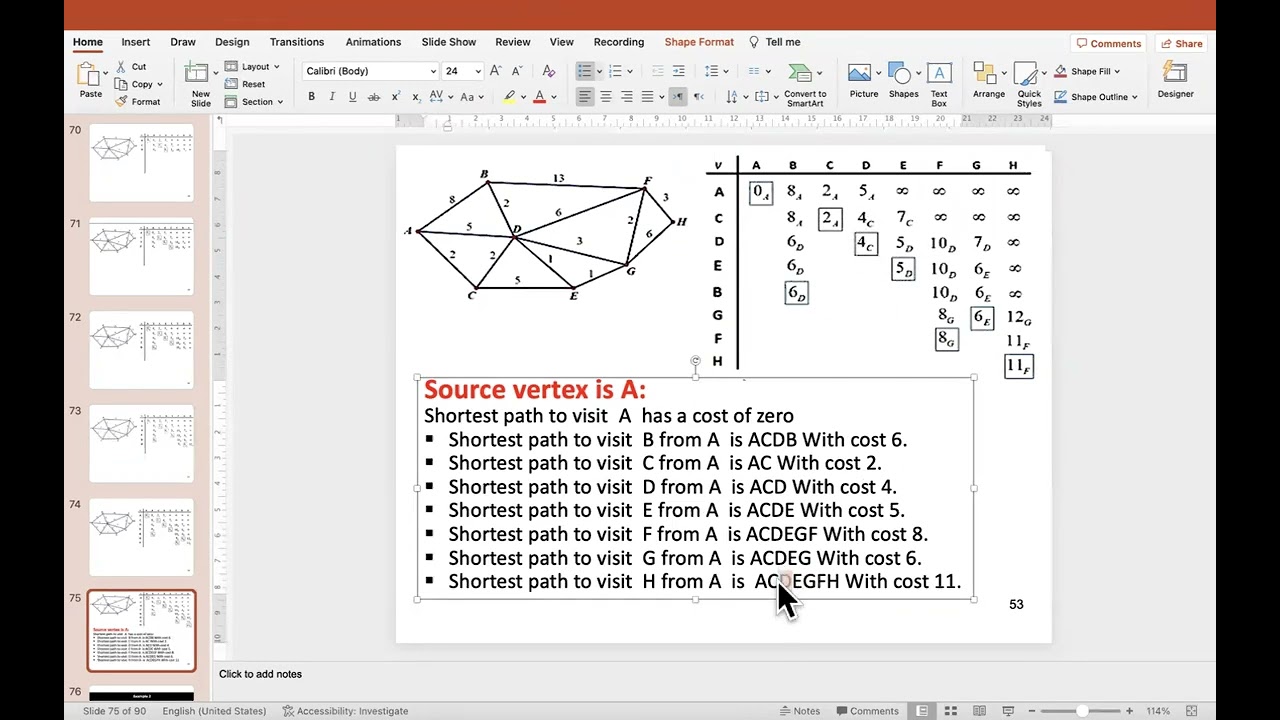Switch to Slide Sorter view

(x=951, y=711)
